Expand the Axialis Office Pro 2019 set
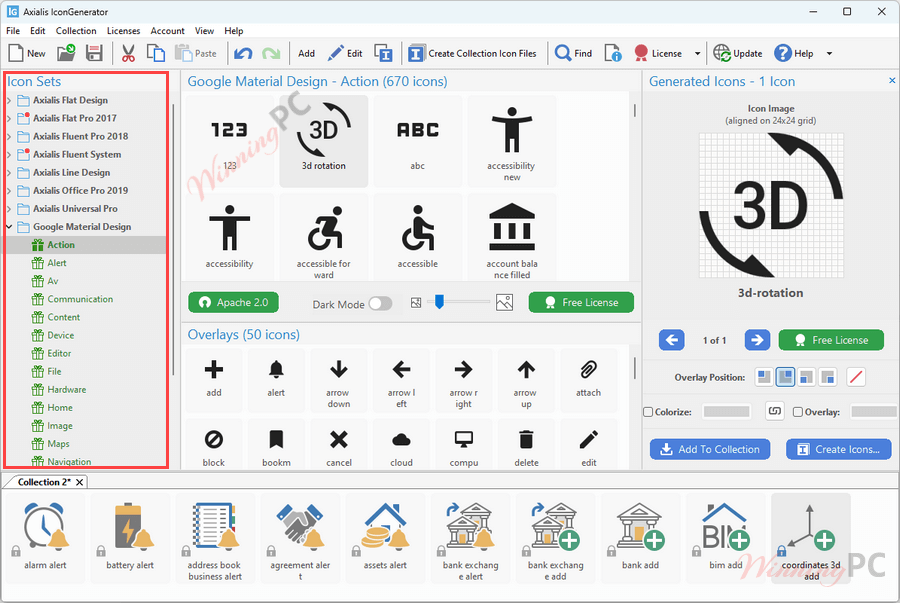This screenshot has height=603, width=900. (x=9, y=190)
